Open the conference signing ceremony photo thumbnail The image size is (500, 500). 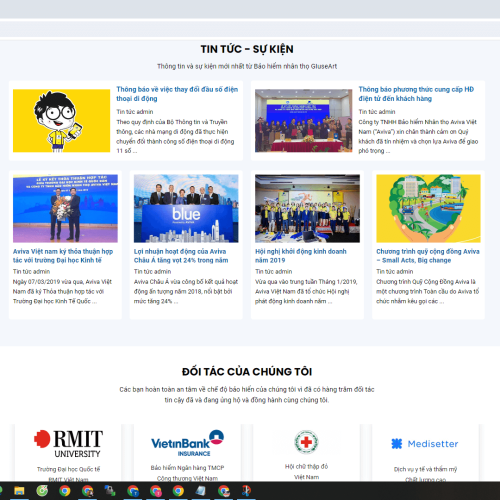(x=303, y=121)
